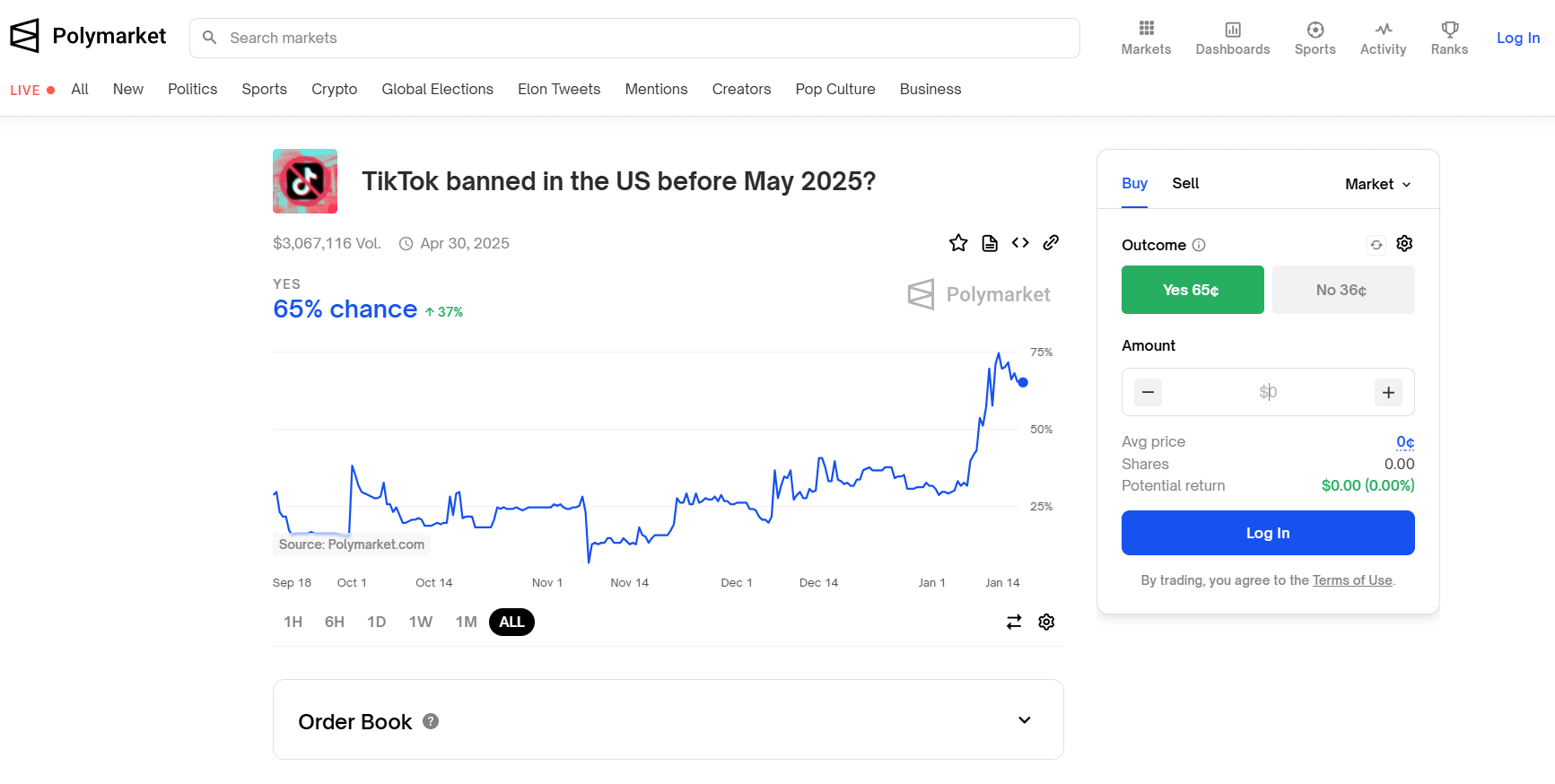Open chart settings gear icon
This screenshot has height=784, width=1555.
(1046, 622)
